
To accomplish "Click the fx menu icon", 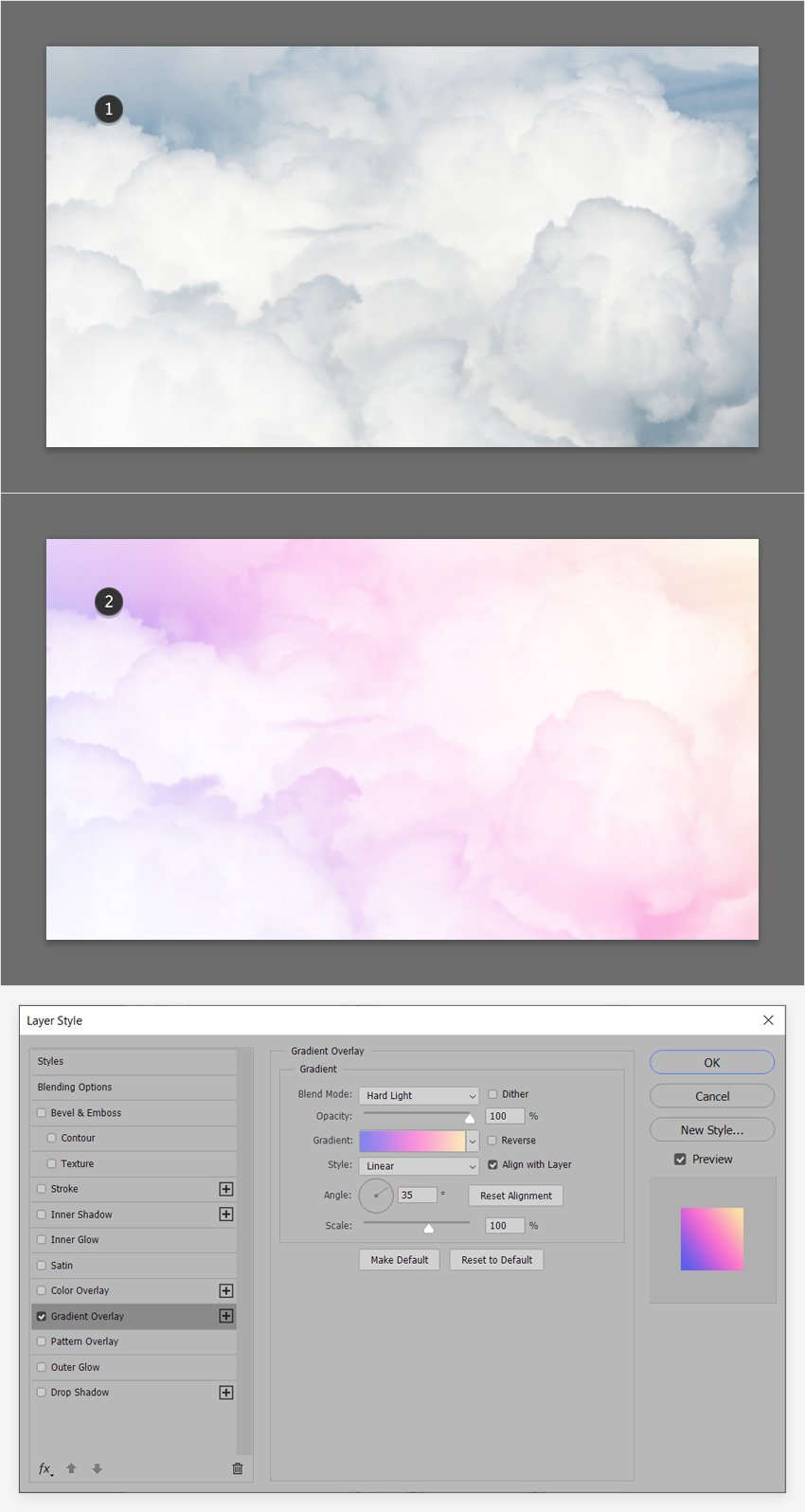I will 45,1468.
